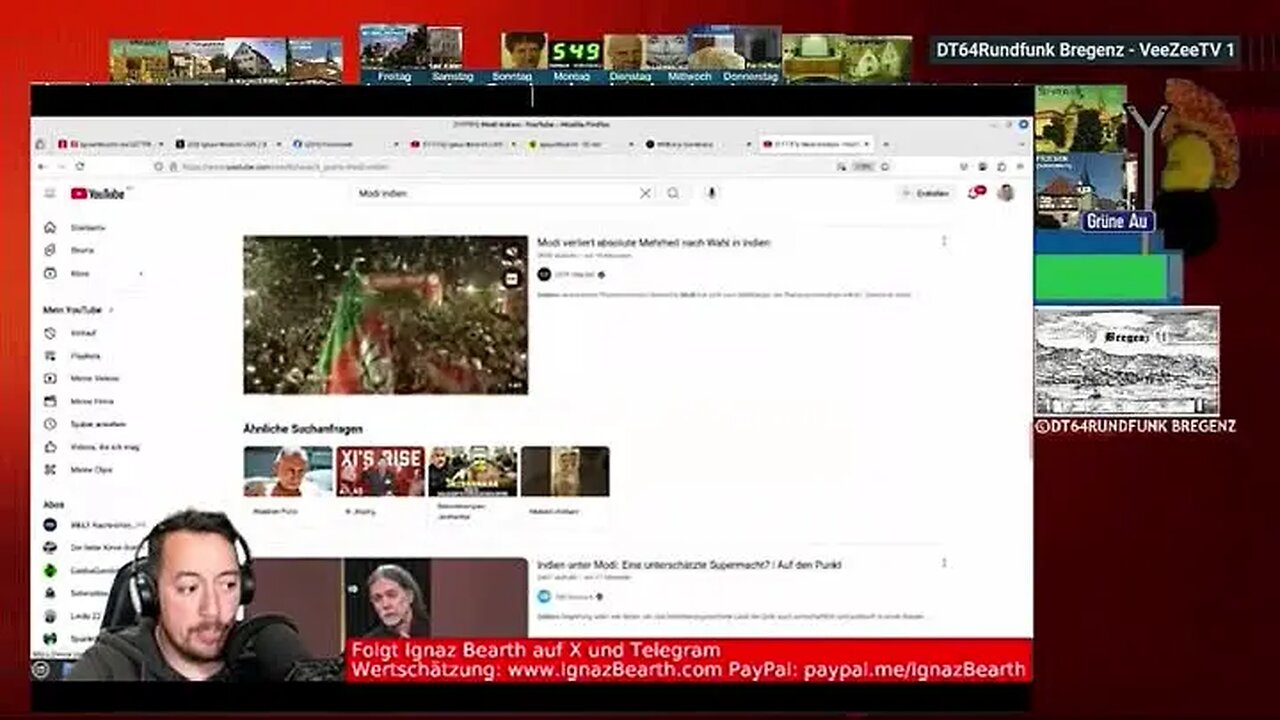This screenshot has height=720, width=1280.
Task: Expand the Abos sidebar entry arrow
Action: pyautogui.click(x=140, y=273)
